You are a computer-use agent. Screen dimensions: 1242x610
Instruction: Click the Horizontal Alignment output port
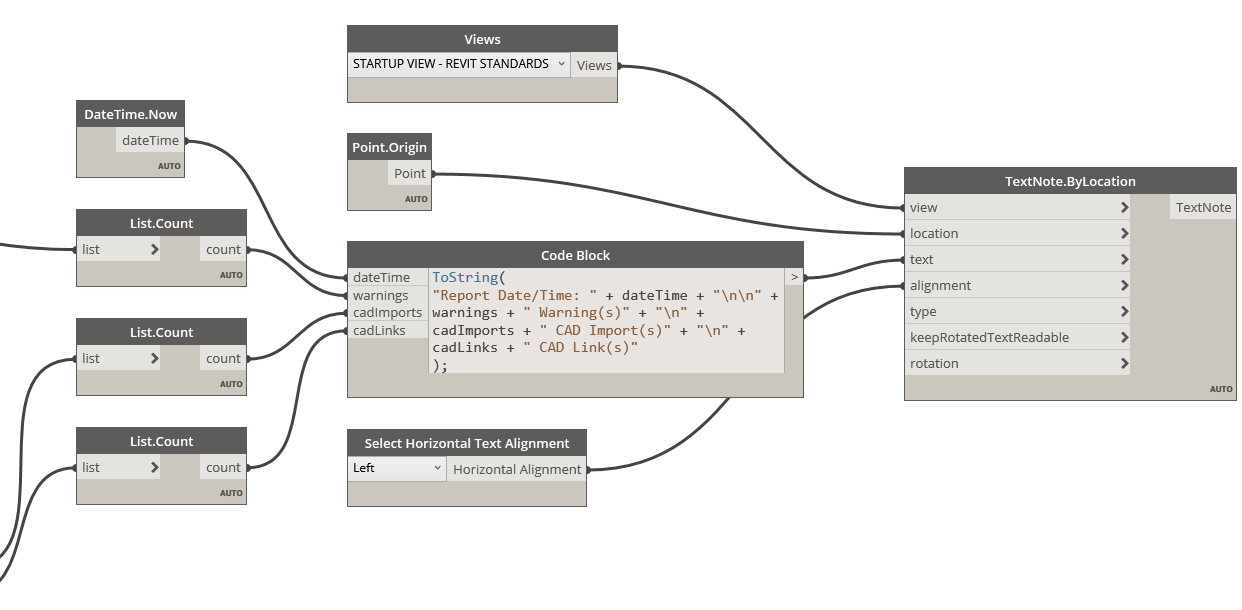(x=516, y=469)
